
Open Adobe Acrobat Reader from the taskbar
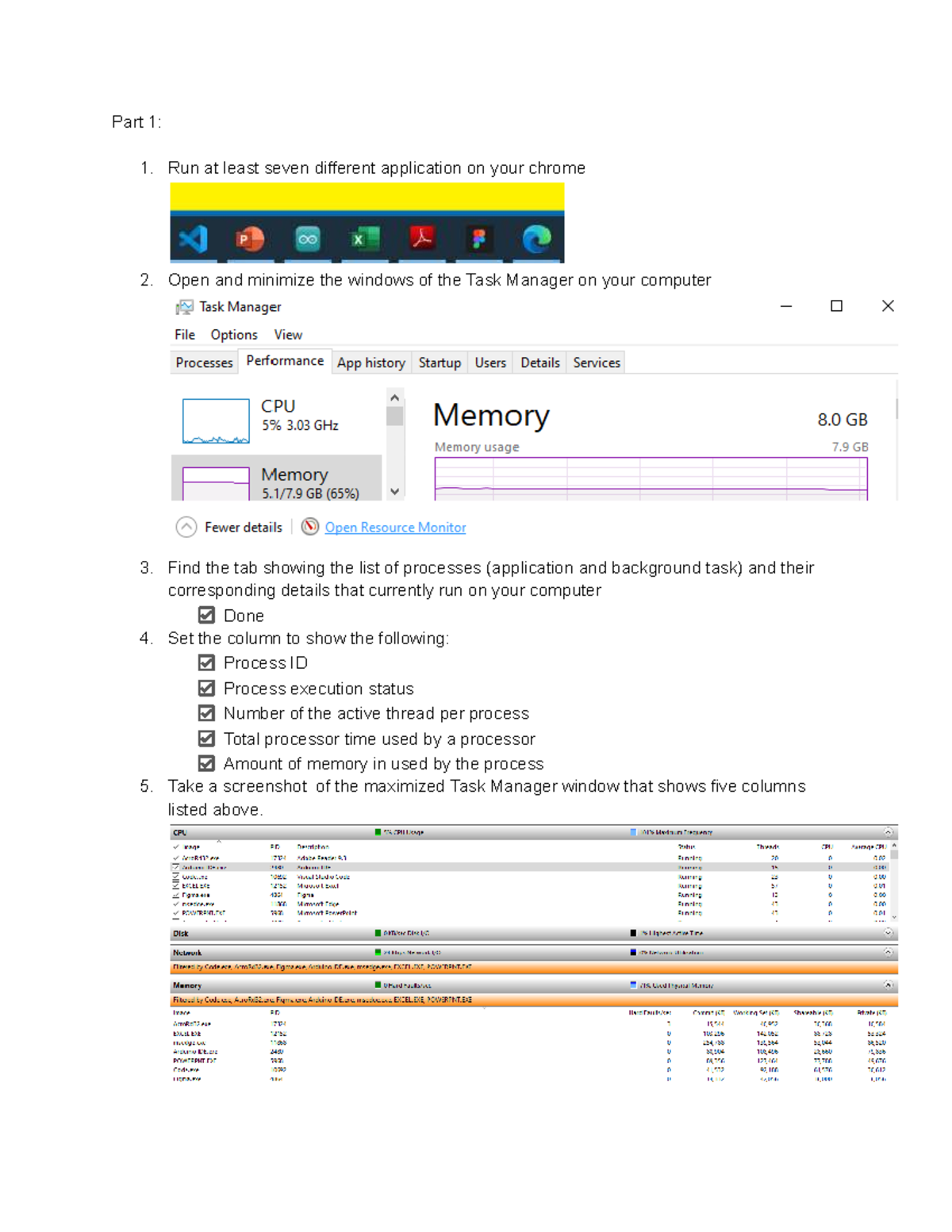[x=424, y=238]
